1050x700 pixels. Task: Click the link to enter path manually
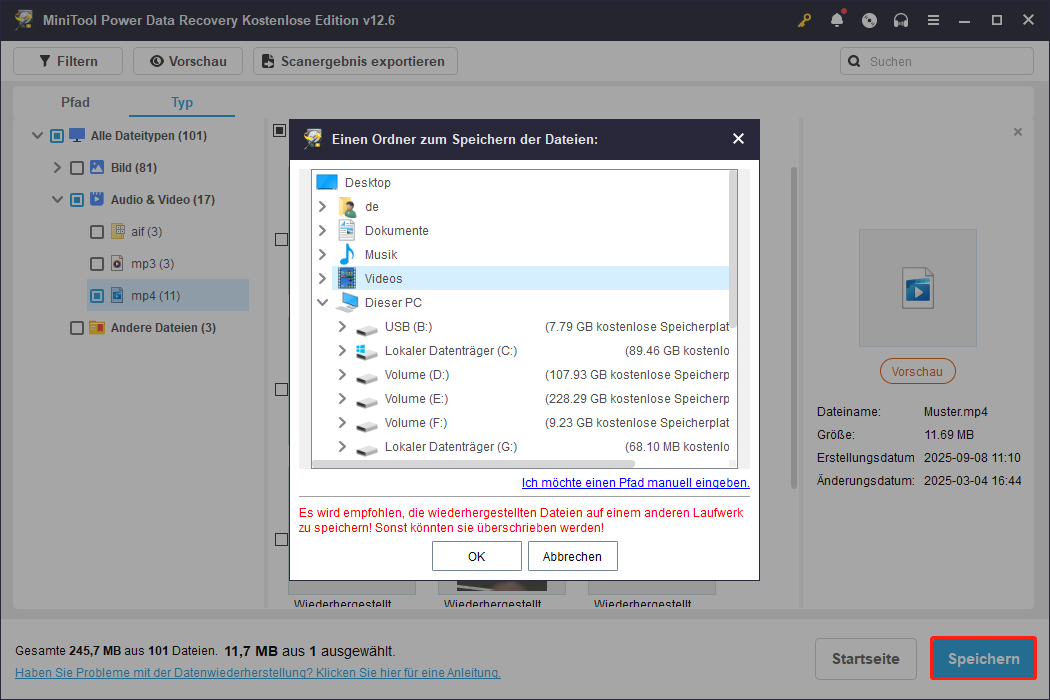click(x=635, y=483)
